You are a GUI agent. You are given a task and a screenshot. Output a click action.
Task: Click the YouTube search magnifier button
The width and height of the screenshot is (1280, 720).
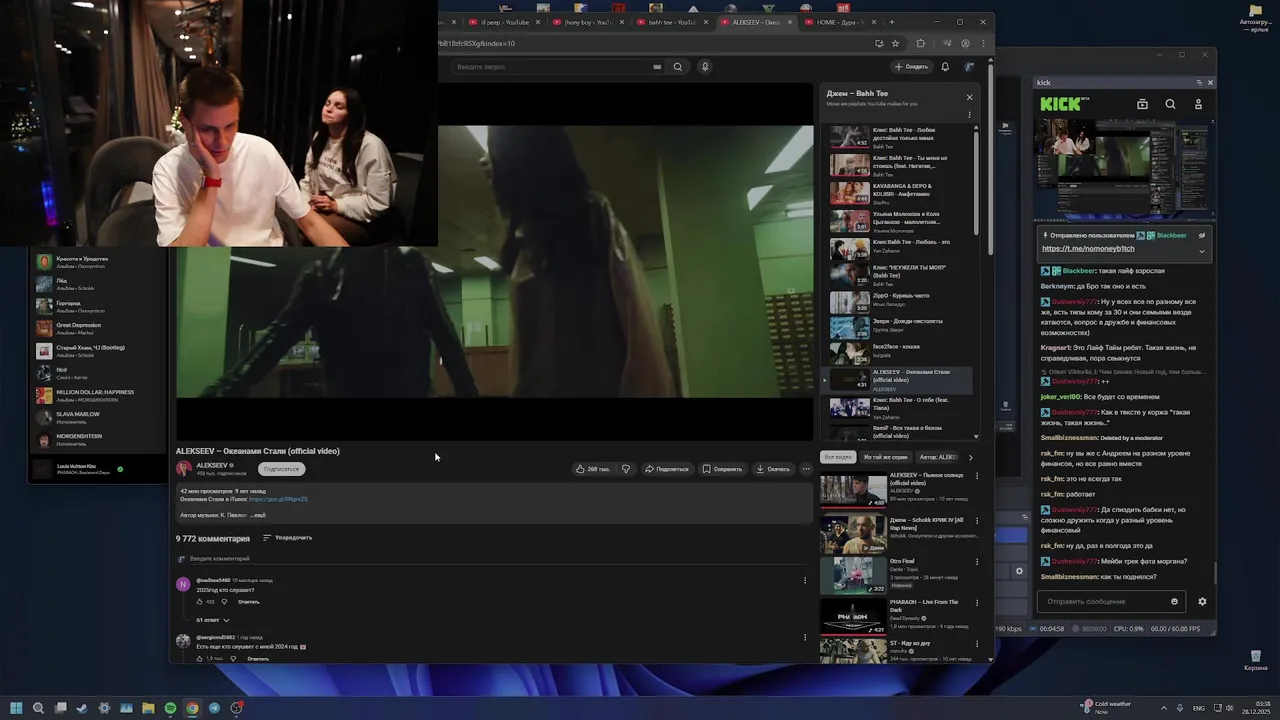click(677, 67)
